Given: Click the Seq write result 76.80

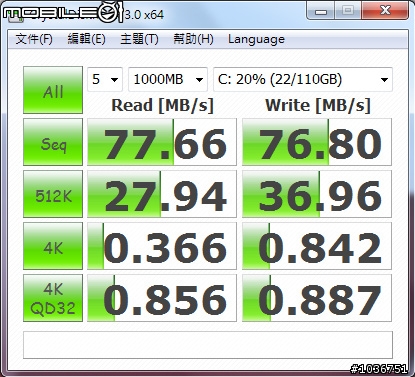Looking at the screenshot, I should tap(317, 142).
